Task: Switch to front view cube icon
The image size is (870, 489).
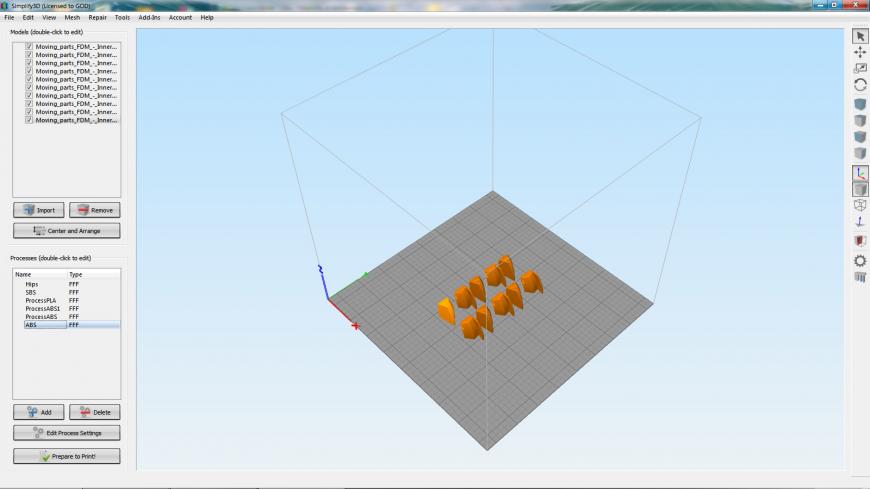Action: (860, 137)
